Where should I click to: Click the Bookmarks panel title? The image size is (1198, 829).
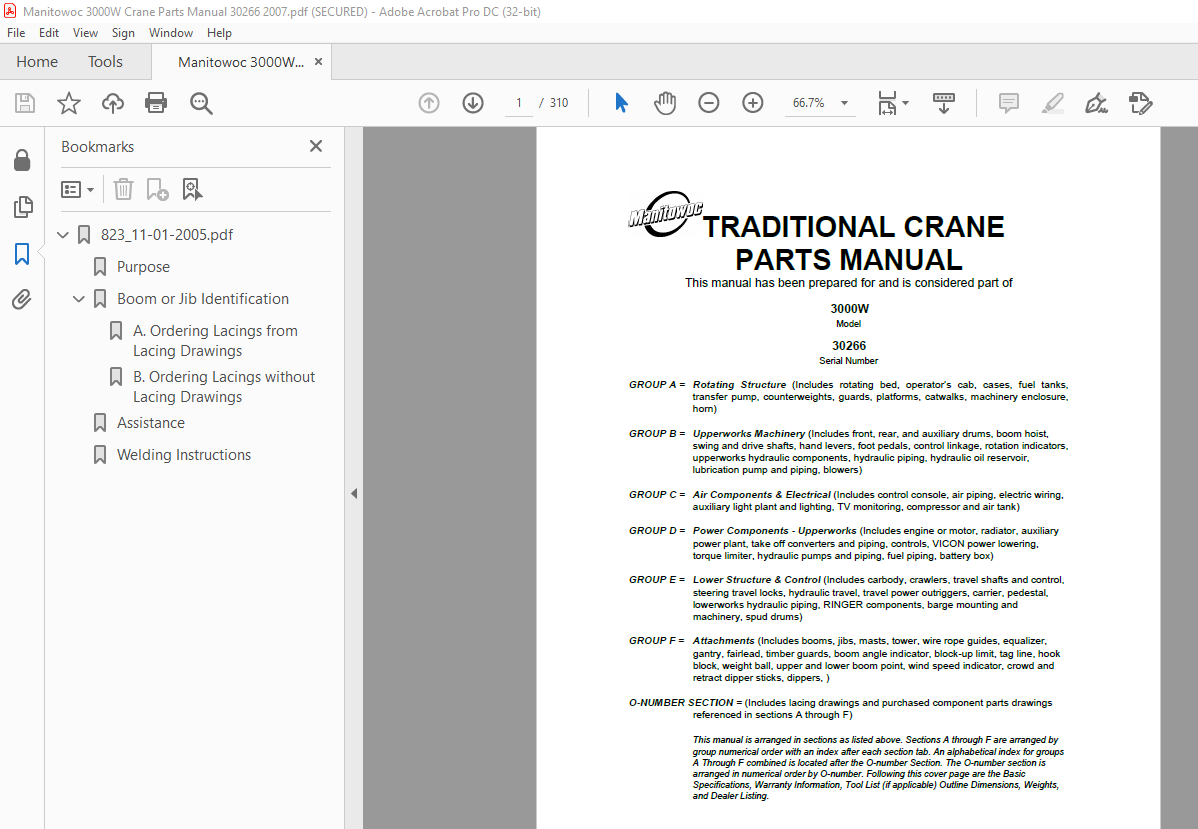[x=97, y=147]
